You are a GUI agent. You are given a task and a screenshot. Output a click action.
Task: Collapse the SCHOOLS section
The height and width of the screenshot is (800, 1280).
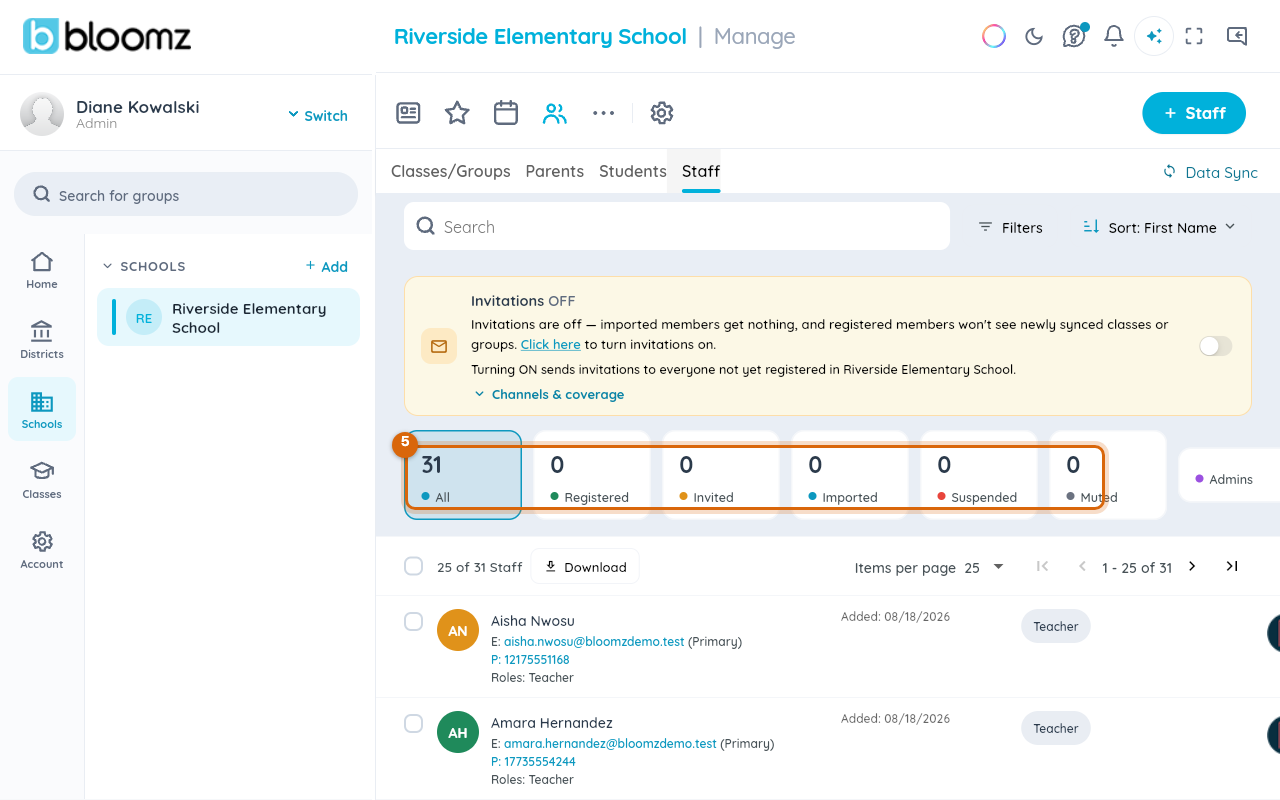click(109, 266)
